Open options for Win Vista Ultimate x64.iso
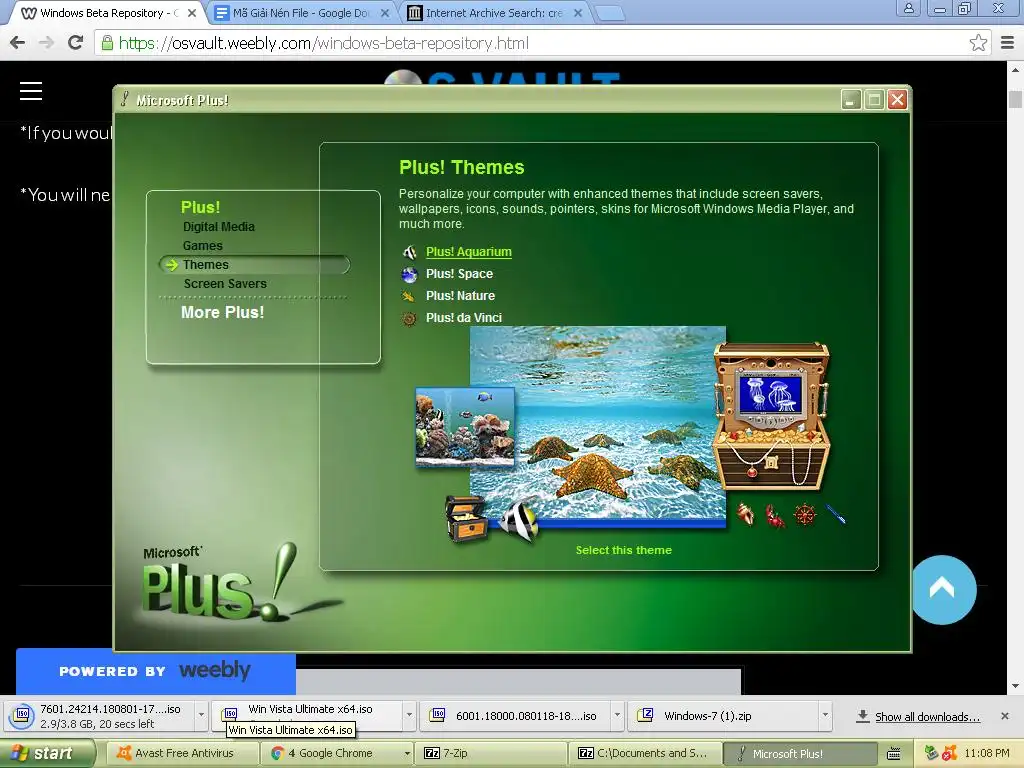 [409, 716]
